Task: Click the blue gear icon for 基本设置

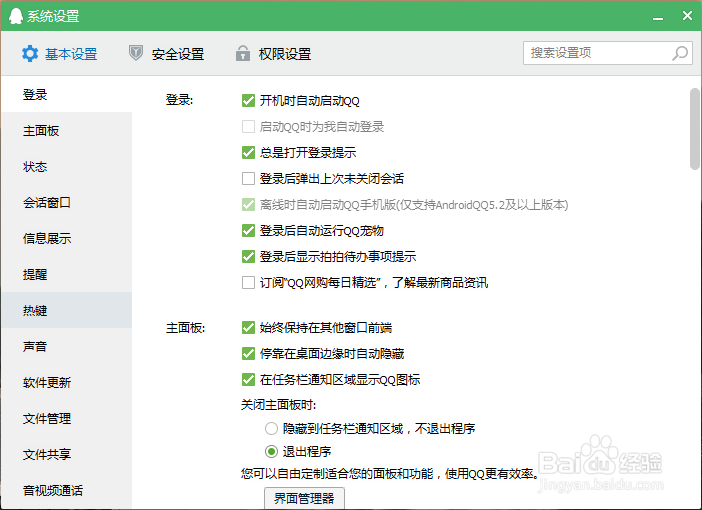Action: coord(30,54)
